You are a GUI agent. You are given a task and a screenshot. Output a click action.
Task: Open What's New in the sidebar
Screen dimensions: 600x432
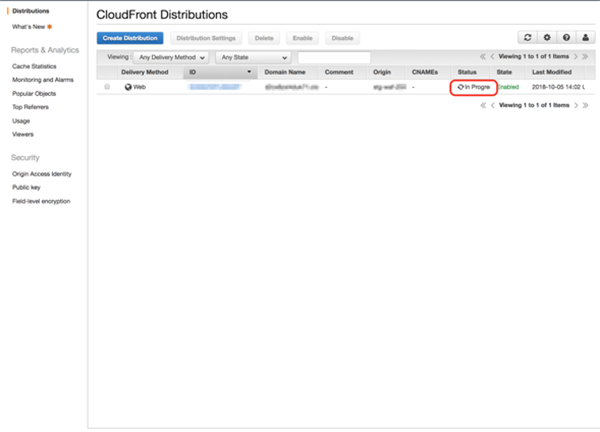[29, 27]
